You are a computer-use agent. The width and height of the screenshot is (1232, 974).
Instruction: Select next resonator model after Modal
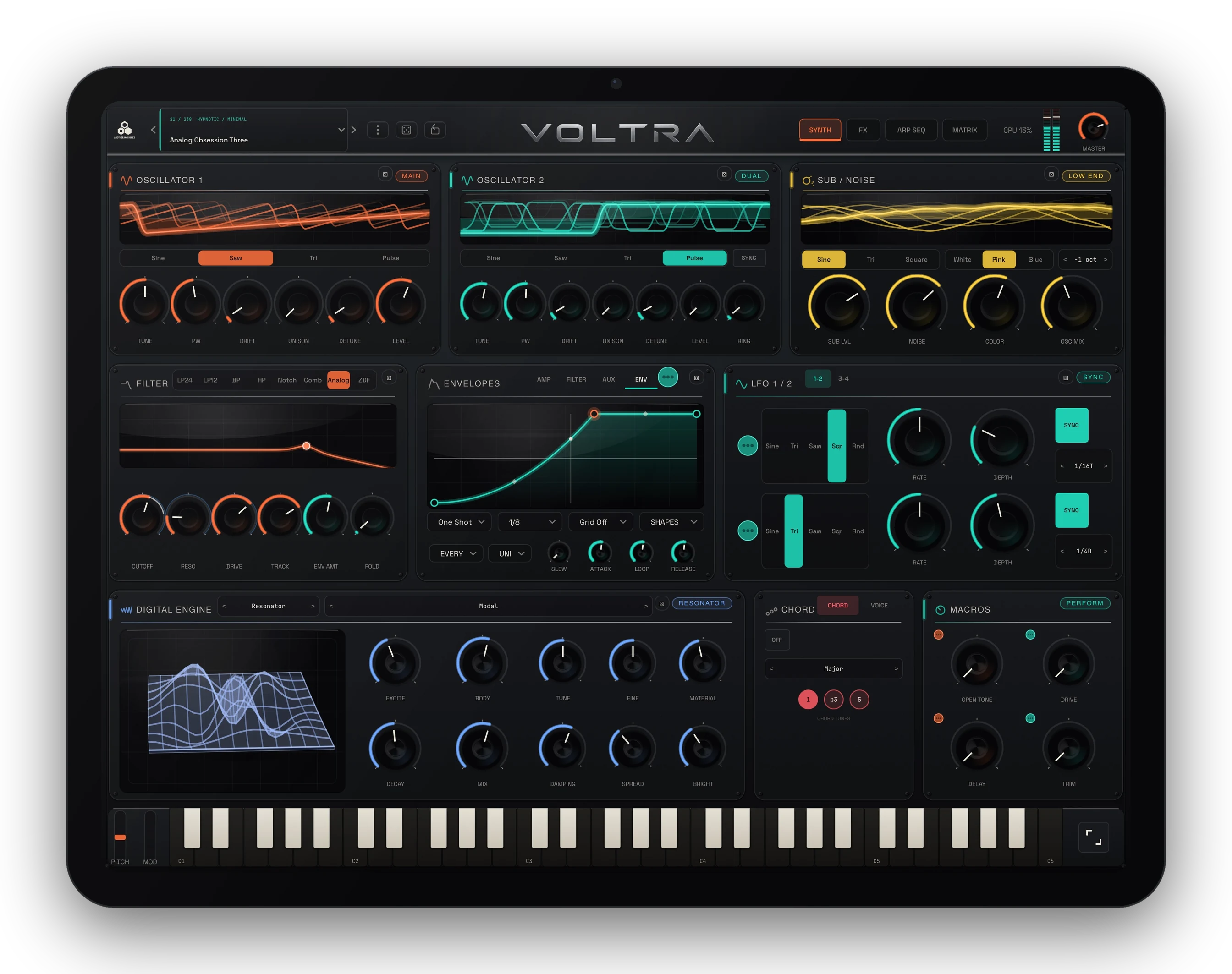646,606
